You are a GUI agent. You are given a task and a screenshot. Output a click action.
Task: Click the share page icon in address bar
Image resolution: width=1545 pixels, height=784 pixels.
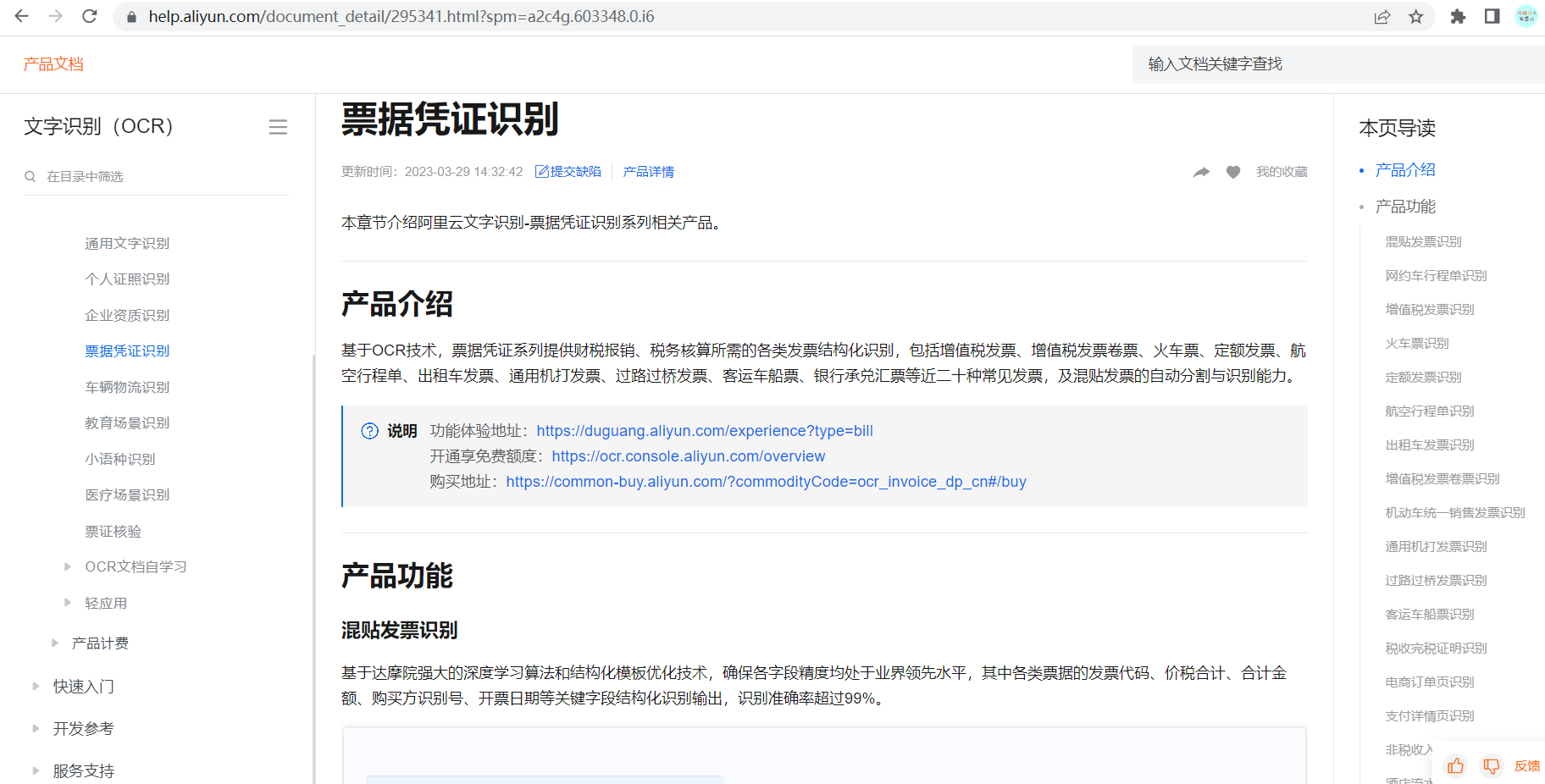click(x=1382, y=17)
